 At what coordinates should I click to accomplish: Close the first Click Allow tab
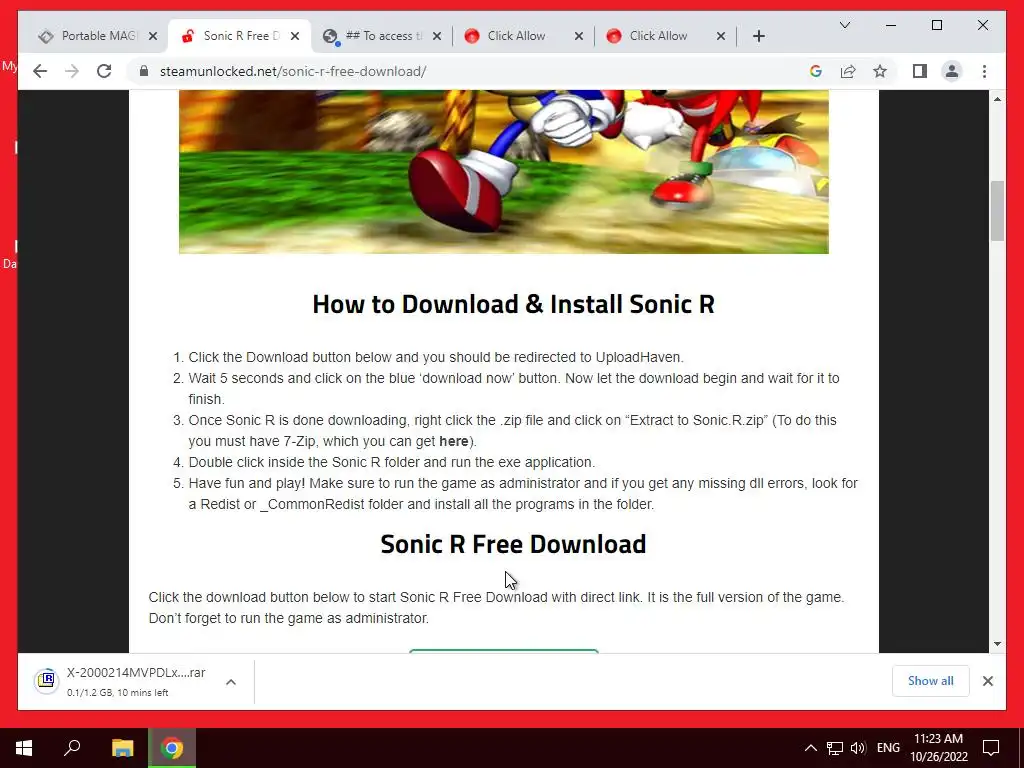pyautogui.click(x=579, y=36)
